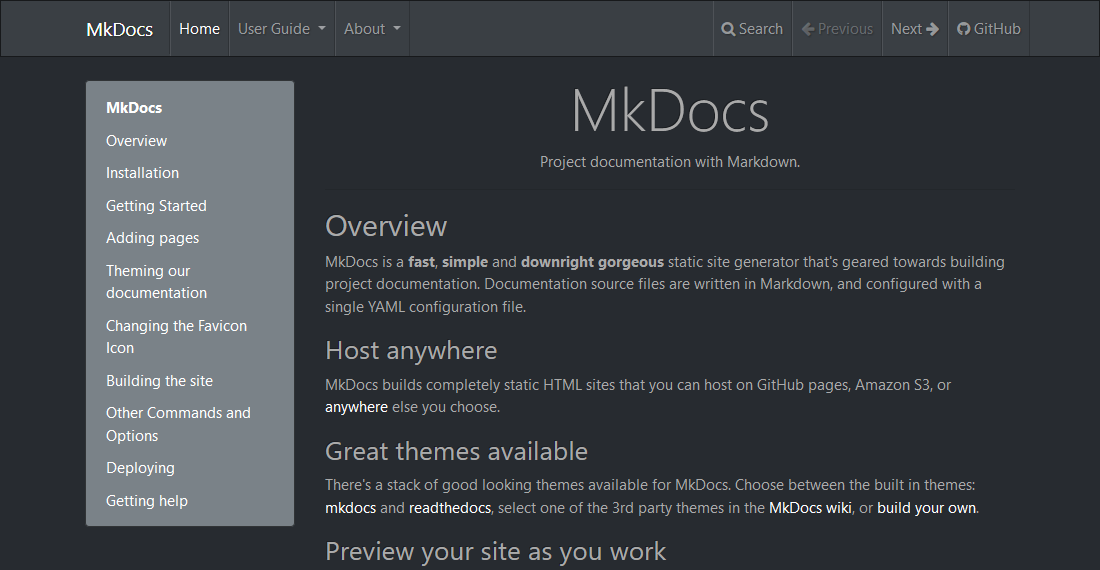
Task: Open the GitHub label link
Action: (x=997, y=29)
